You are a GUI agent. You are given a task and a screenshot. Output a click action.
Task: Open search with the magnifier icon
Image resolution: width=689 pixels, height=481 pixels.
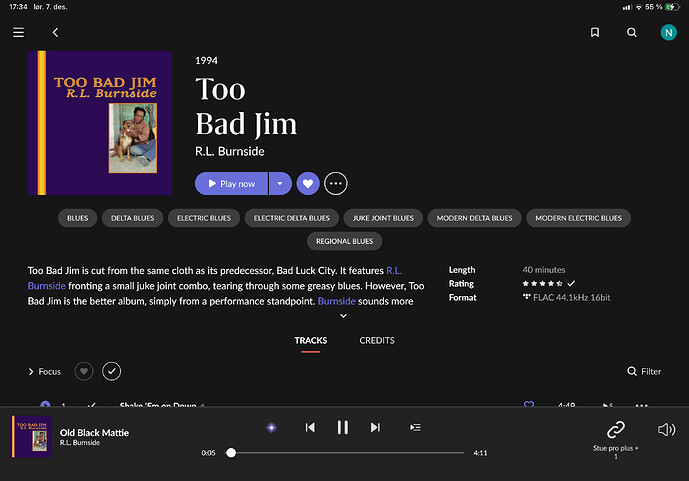(631, 33)
